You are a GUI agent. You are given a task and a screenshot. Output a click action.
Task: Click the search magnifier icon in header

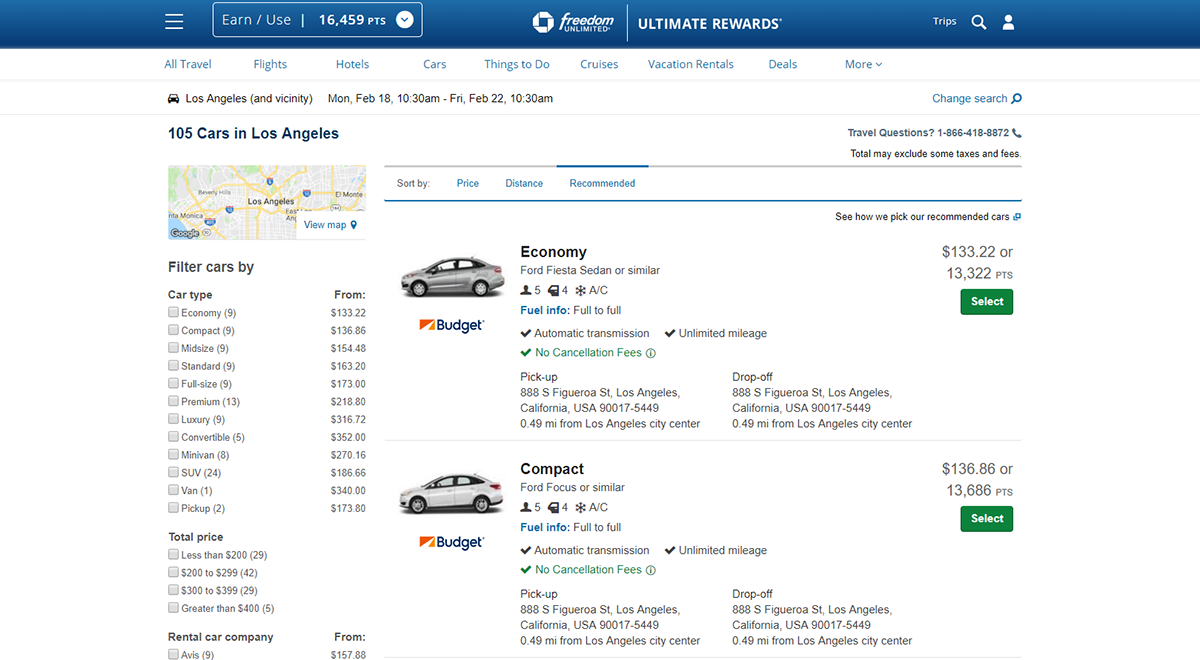pyautogui.click(x=979, y=22)
